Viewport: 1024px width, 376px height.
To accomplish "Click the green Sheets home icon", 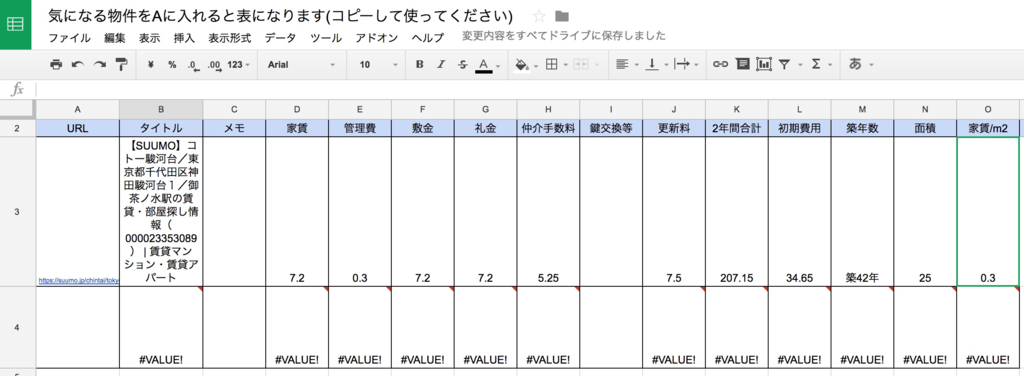I will point(15,24).
